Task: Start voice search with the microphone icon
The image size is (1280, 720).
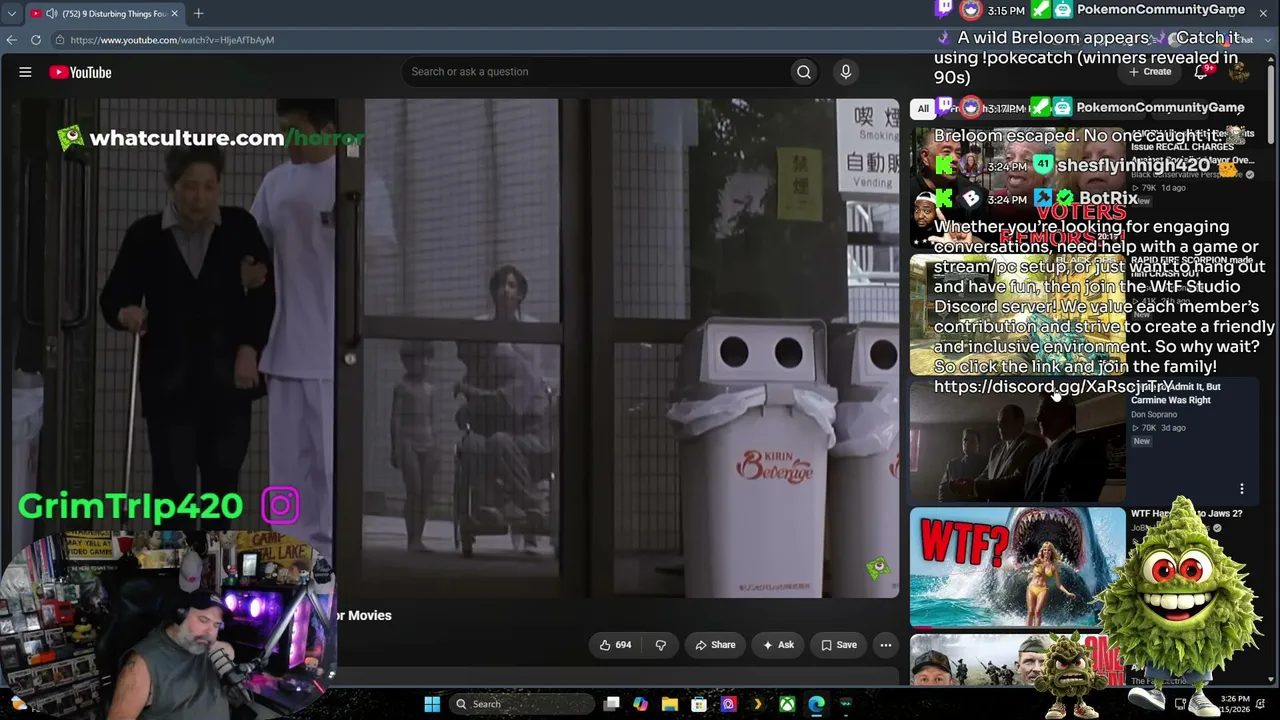Action: tap(846, 72)
